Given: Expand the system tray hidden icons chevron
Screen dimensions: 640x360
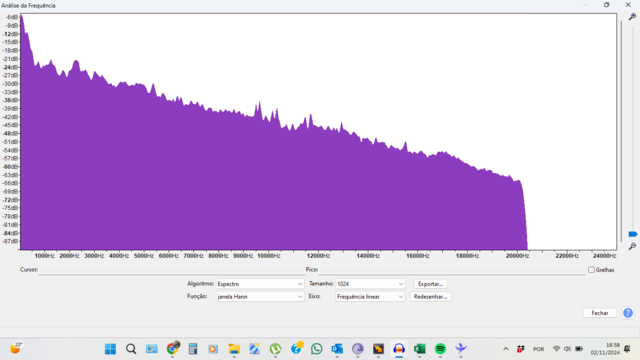Looking at the screenshot, I should point(506,349).
